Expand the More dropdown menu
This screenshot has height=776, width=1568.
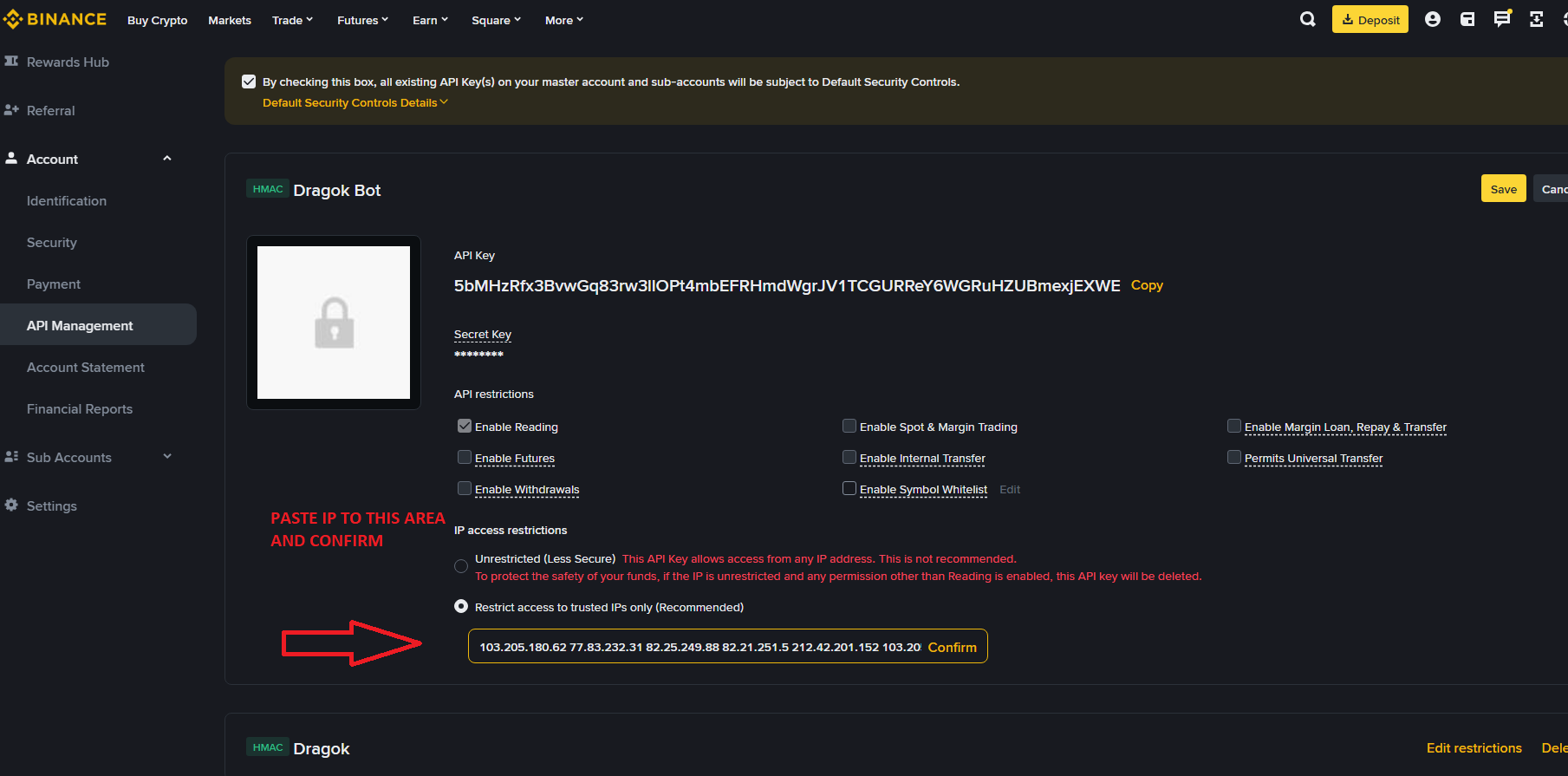click(x=563, y=20)
